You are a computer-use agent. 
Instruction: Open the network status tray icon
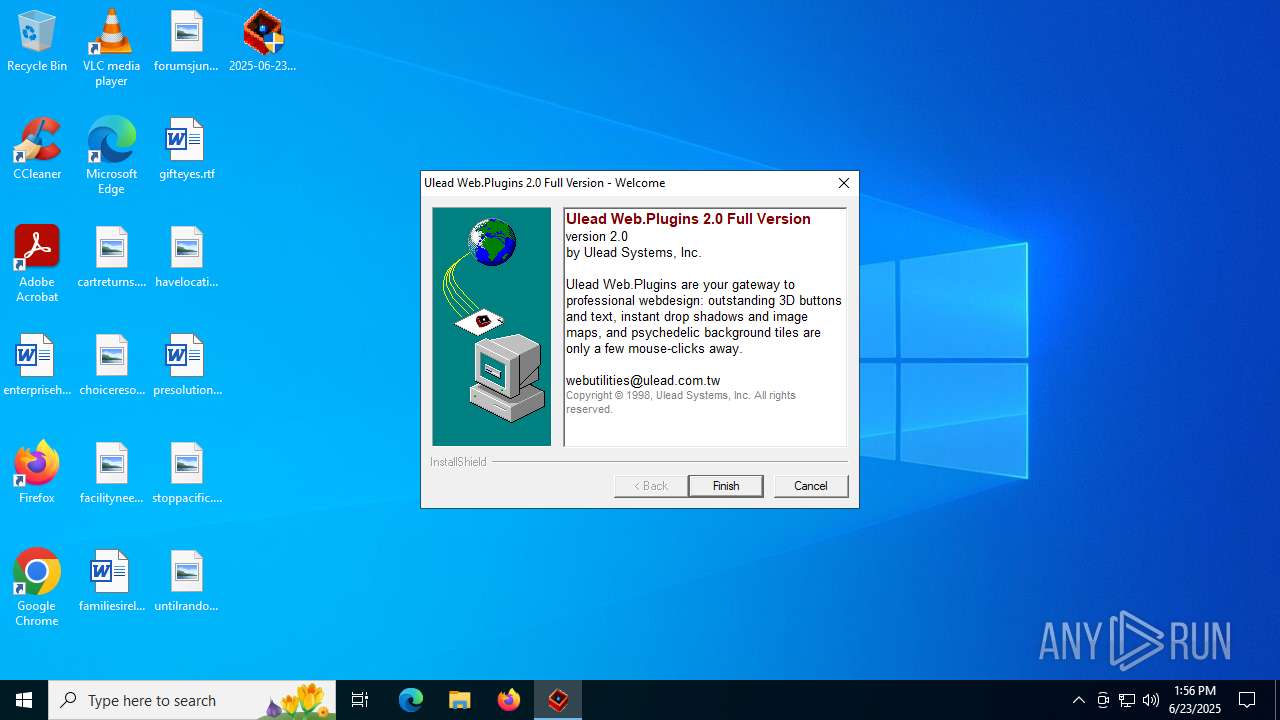(x=1127, y=700)
